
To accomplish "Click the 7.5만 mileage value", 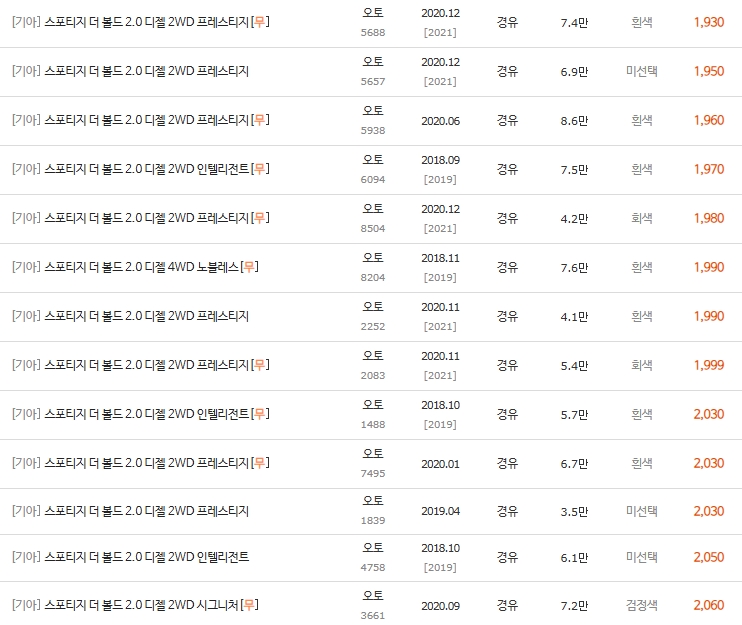I will click(574, 170).
